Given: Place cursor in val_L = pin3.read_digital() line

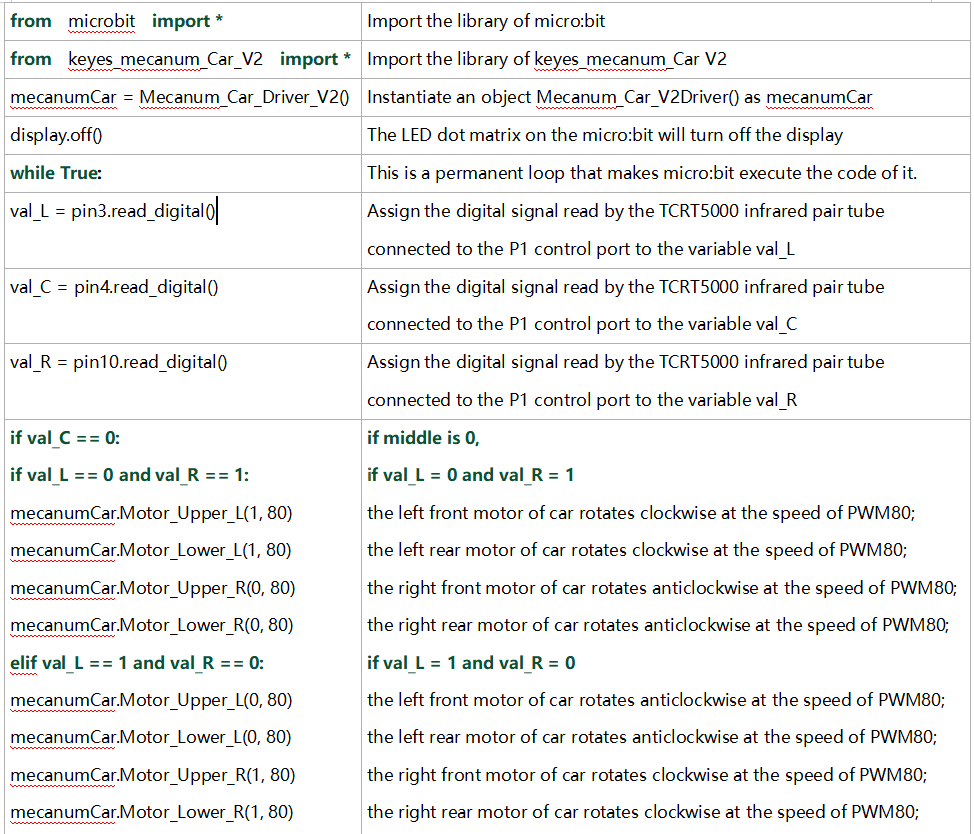Looking at the screenshot, I should 112,212.
